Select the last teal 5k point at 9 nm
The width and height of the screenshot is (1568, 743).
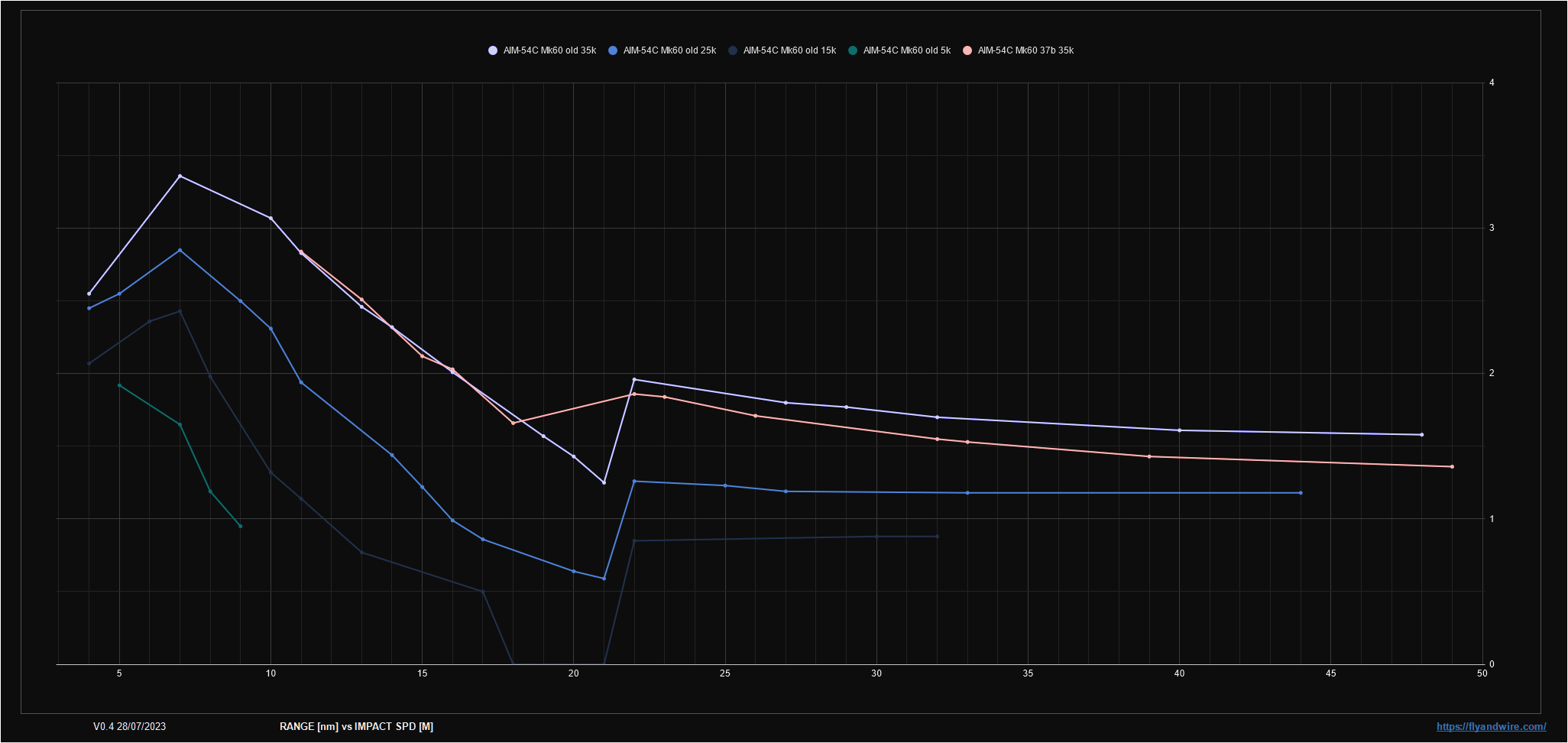240,526
